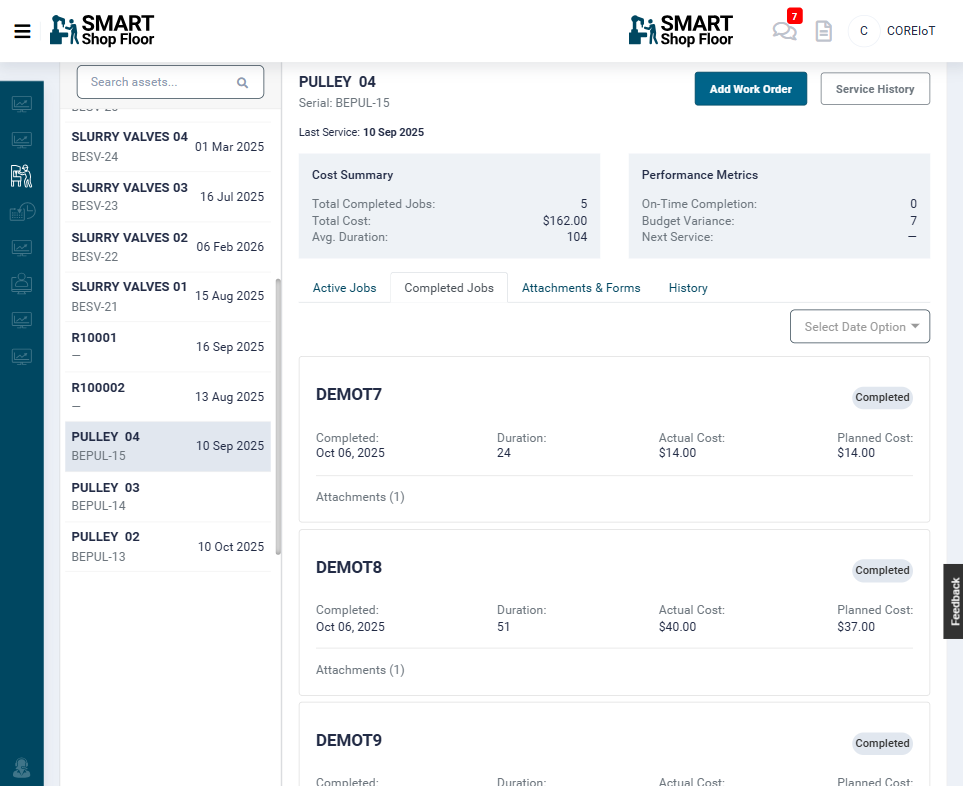Open the user profile icon at sidebar bottom
The width and height of the screenshot is (963, 786).
tap(22, 770)
